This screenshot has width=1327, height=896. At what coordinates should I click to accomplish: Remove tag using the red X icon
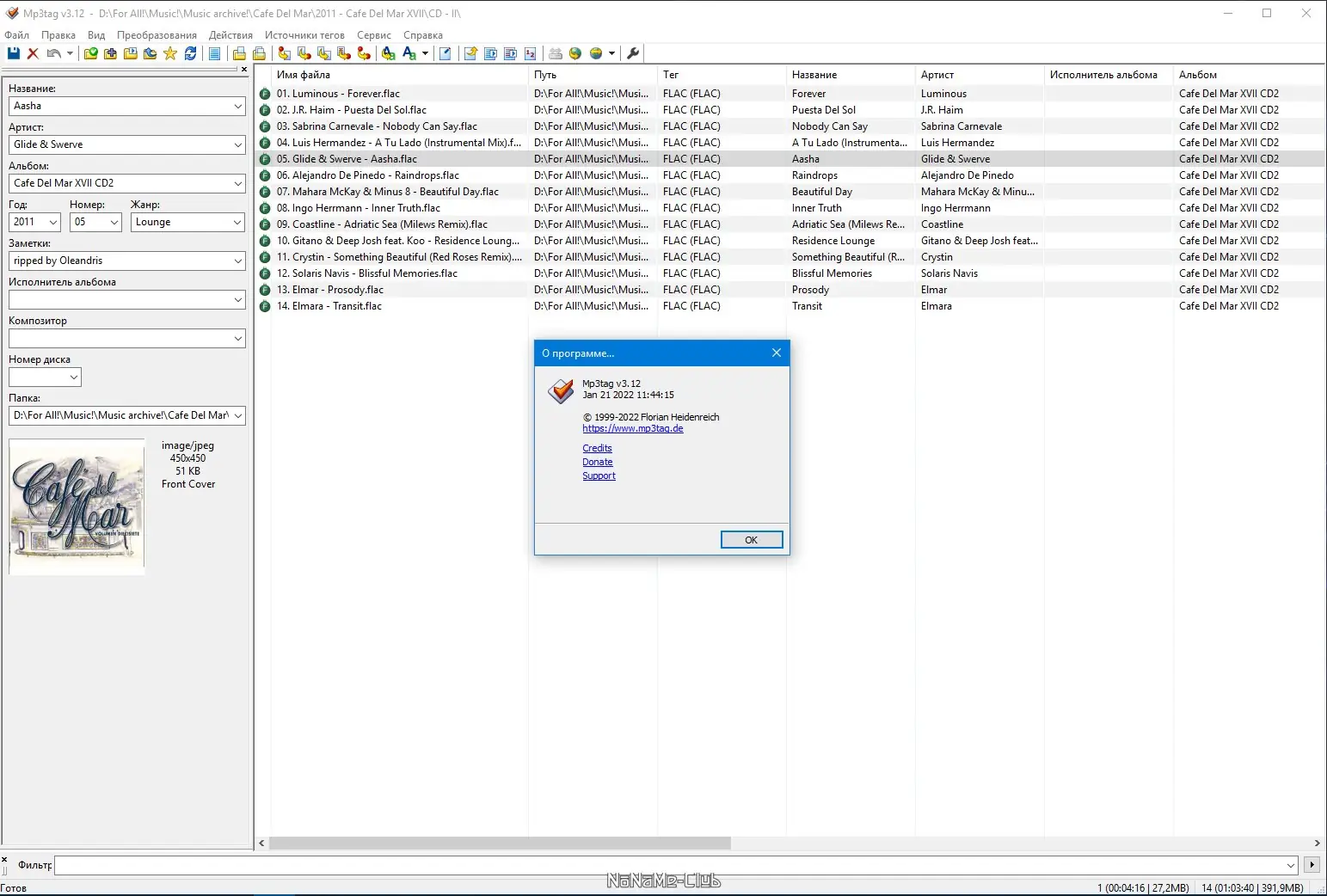click(33, 53)
